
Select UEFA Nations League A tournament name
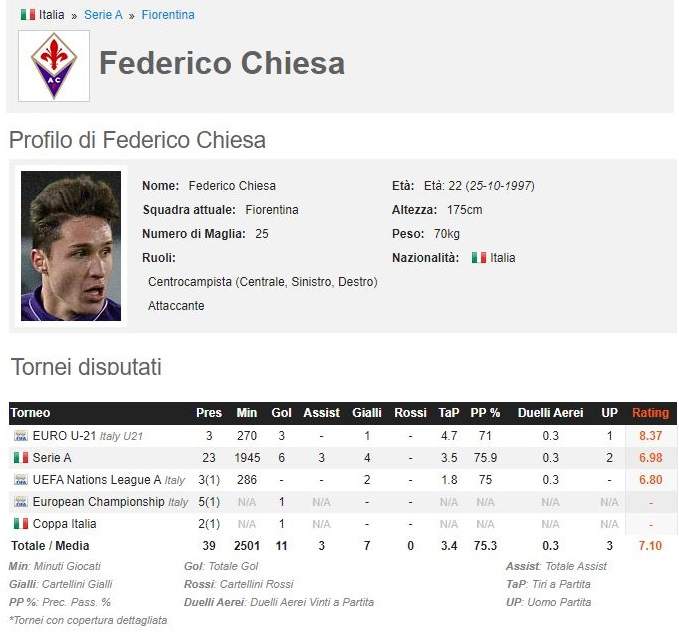point(97,480)
